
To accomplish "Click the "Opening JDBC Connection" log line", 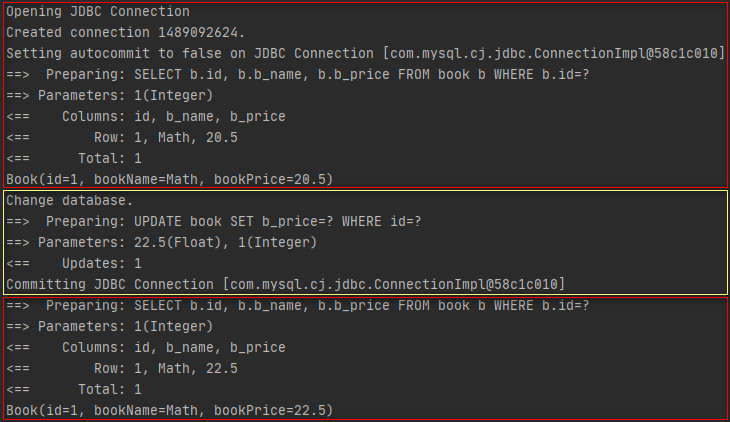I will pos(98,12).
